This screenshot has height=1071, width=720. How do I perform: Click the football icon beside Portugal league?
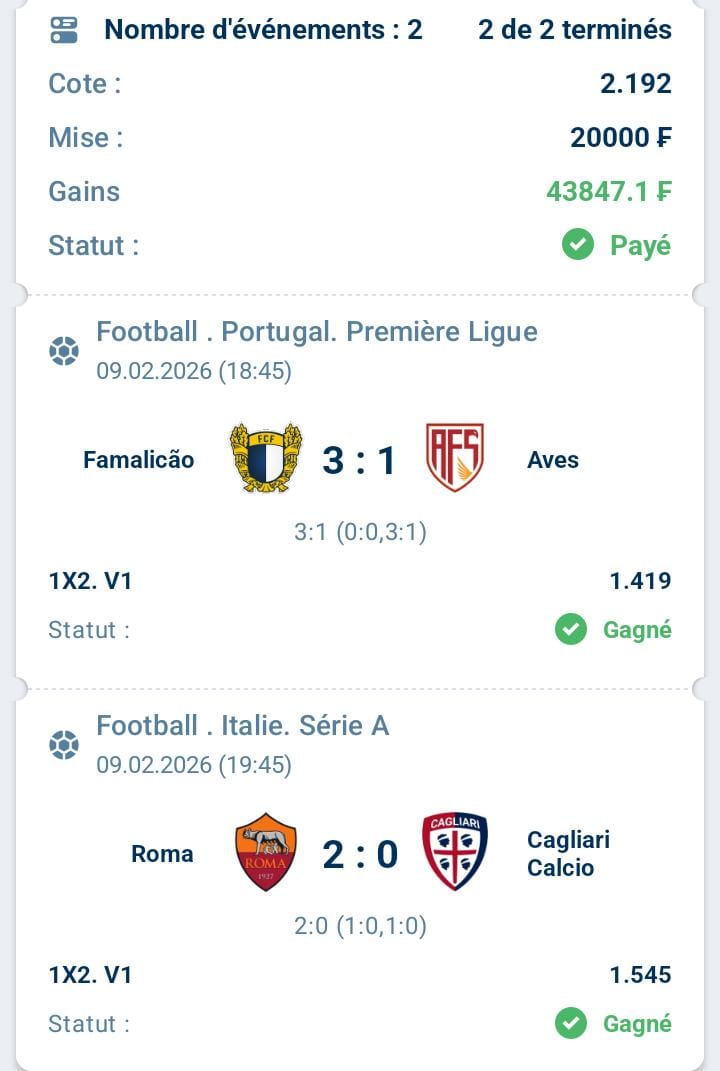pyautogui.click(x=64, y=351)
